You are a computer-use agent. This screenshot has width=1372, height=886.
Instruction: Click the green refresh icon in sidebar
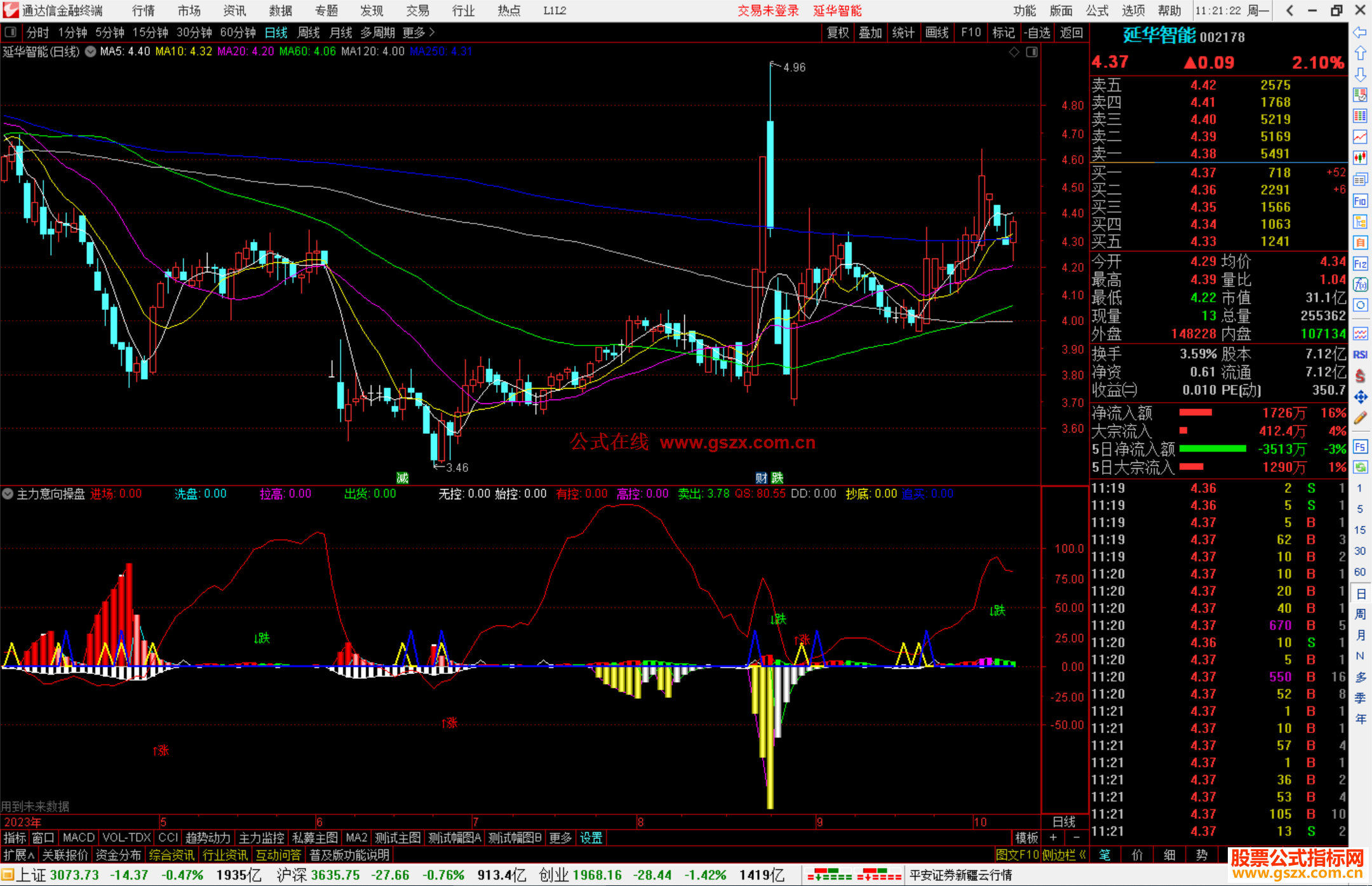[1360, 467]
